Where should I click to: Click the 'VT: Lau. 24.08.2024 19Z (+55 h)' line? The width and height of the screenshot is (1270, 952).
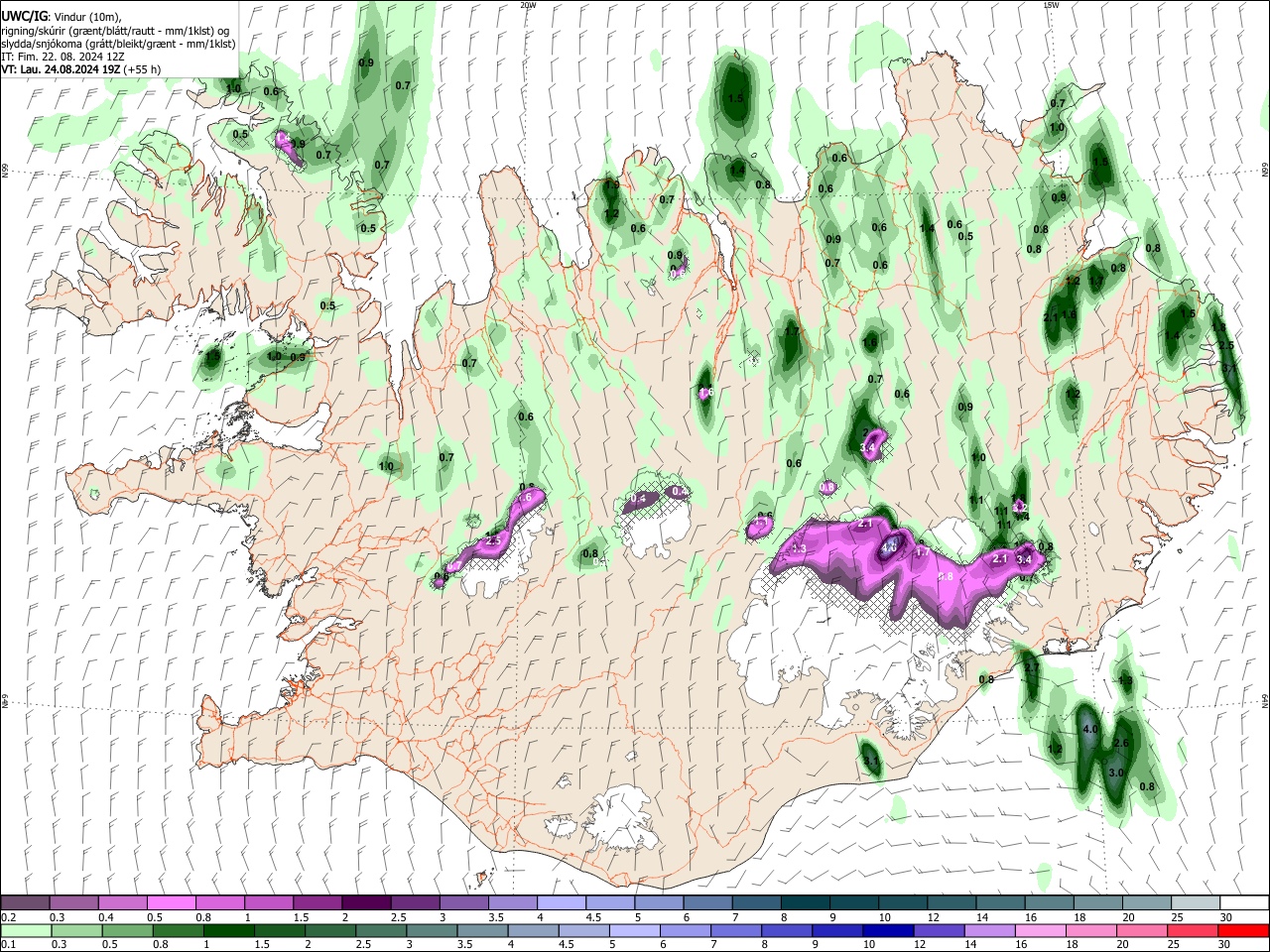click(81, 69)
